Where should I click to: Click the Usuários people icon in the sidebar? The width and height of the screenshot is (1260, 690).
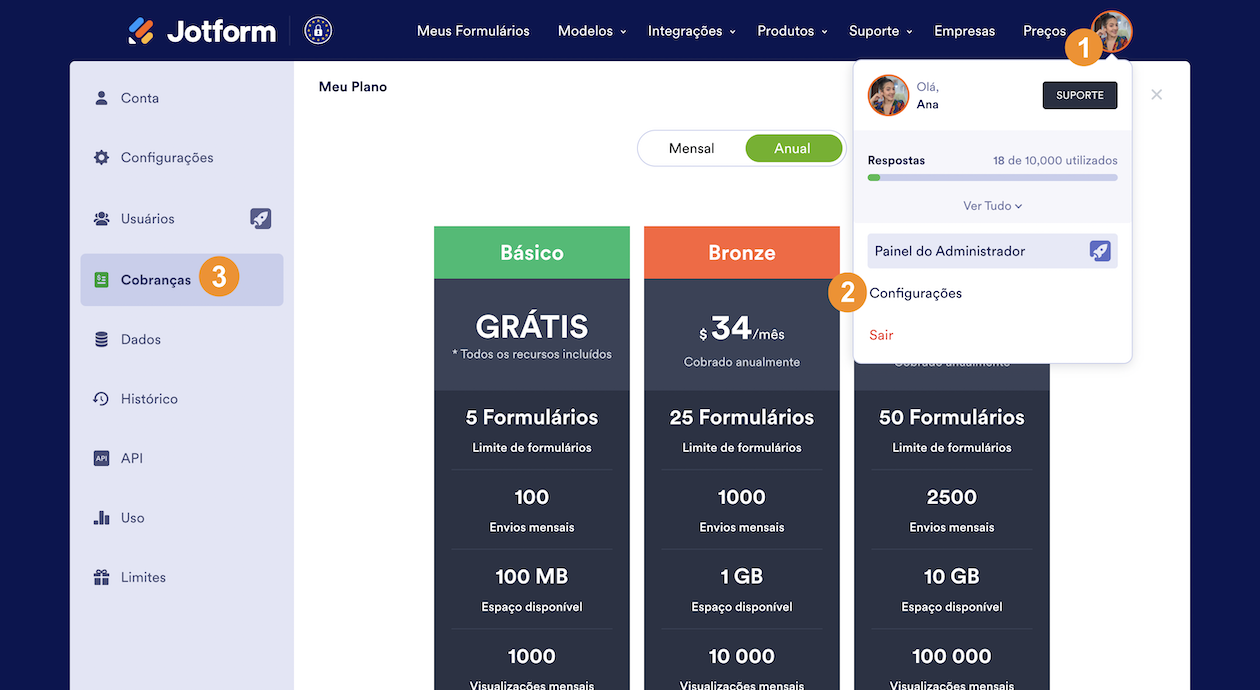(x=101, y=218)
